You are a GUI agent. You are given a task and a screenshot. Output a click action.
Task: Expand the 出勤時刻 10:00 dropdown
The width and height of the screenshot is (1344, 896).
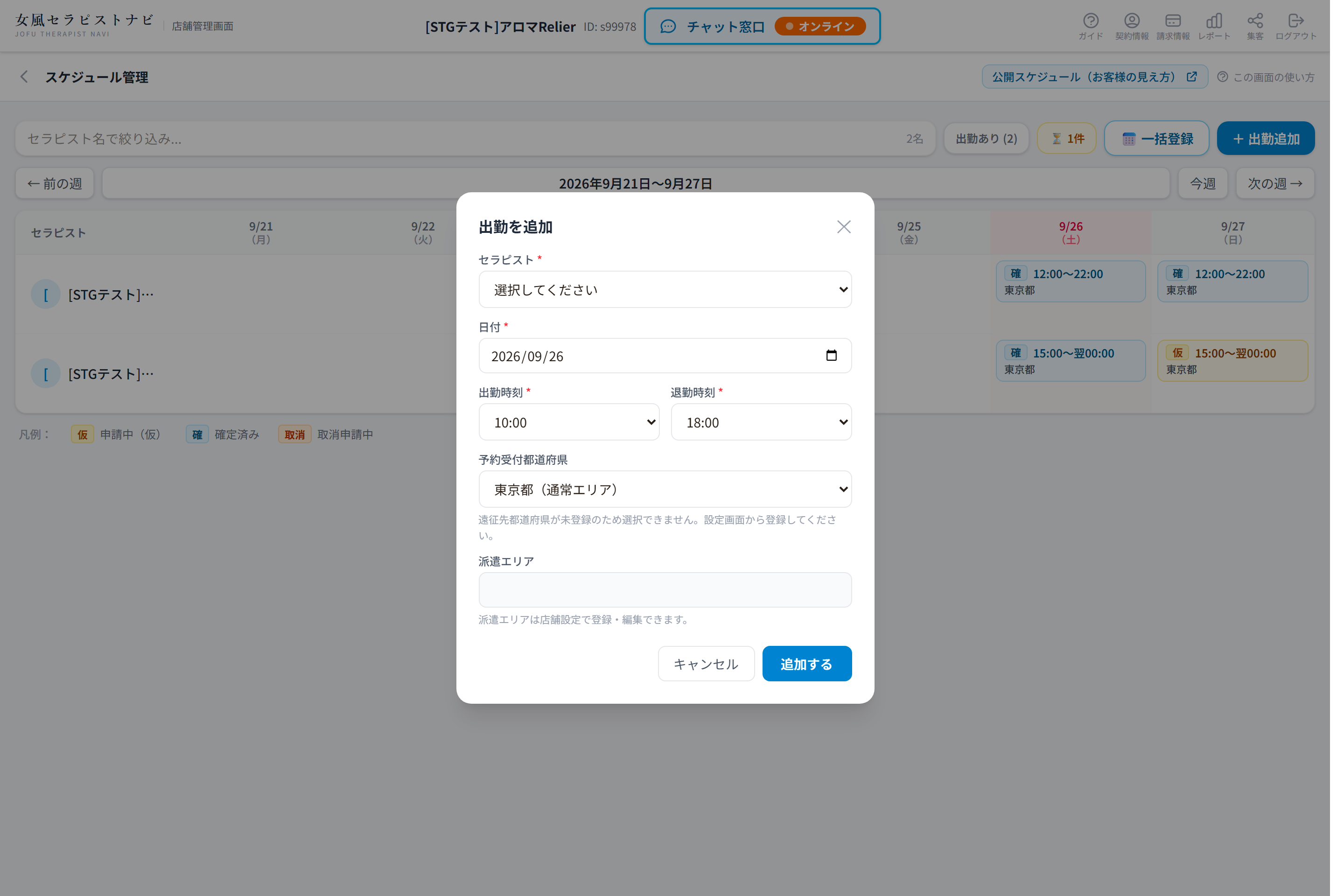(568, 422)
